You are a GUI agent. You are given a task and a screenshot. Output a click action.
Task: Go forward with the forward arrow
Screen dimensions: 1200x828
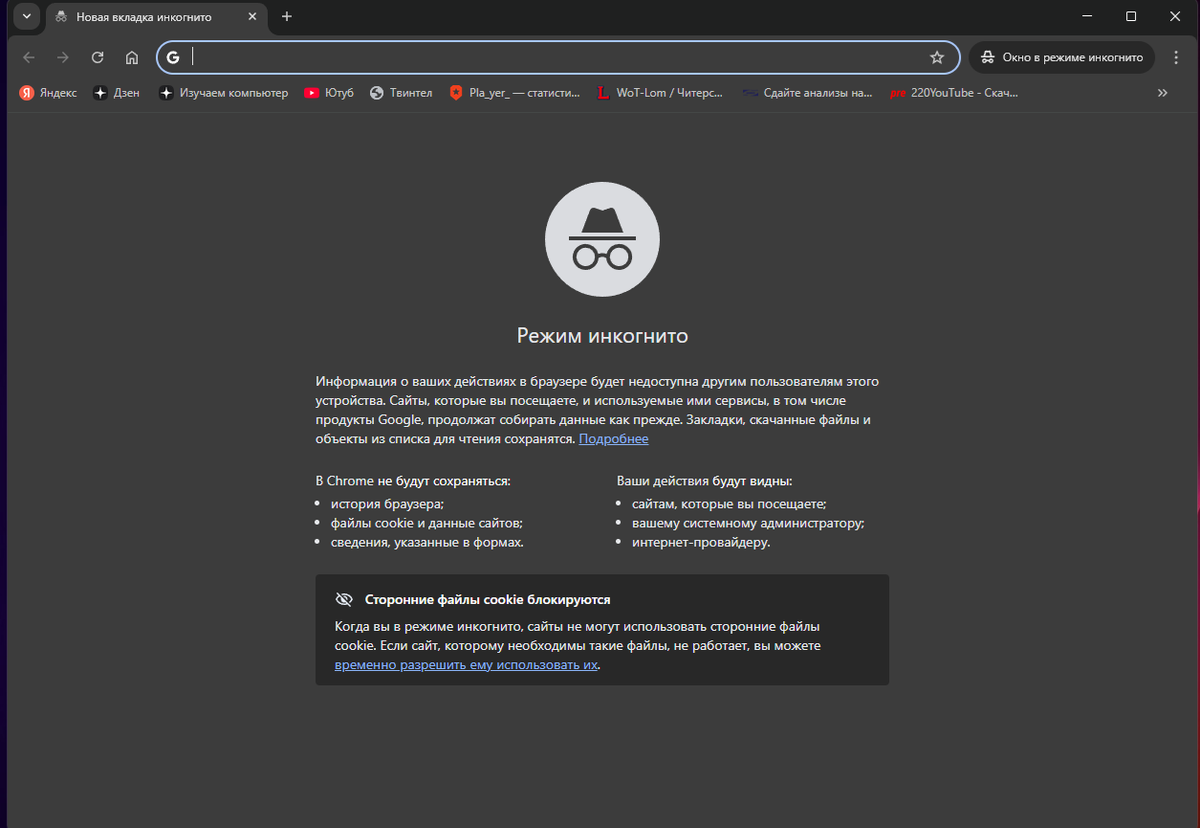tap(63, 58)
